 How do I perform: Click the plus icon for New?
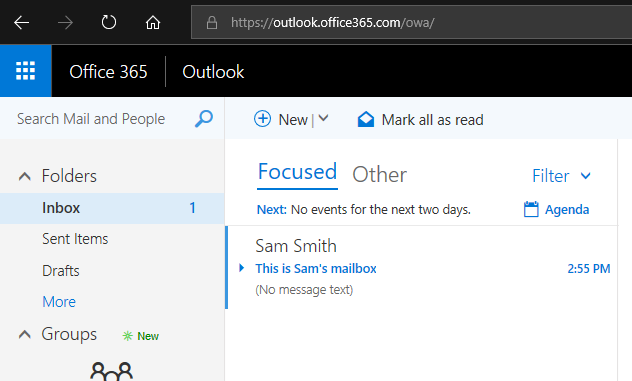point(262,119)
